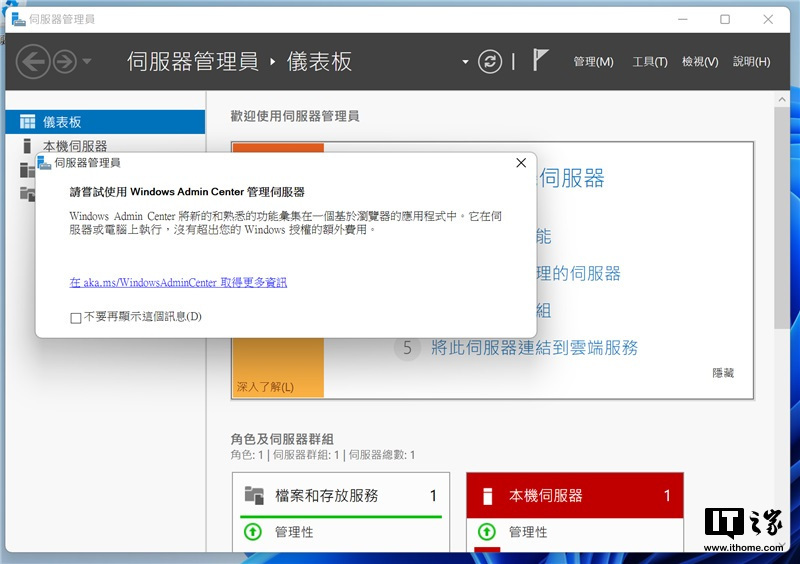The height and width of the screenshot is (564, 800).
Task: Click 儀表板 in the header breadcrumb
Action: click(319, 62)
